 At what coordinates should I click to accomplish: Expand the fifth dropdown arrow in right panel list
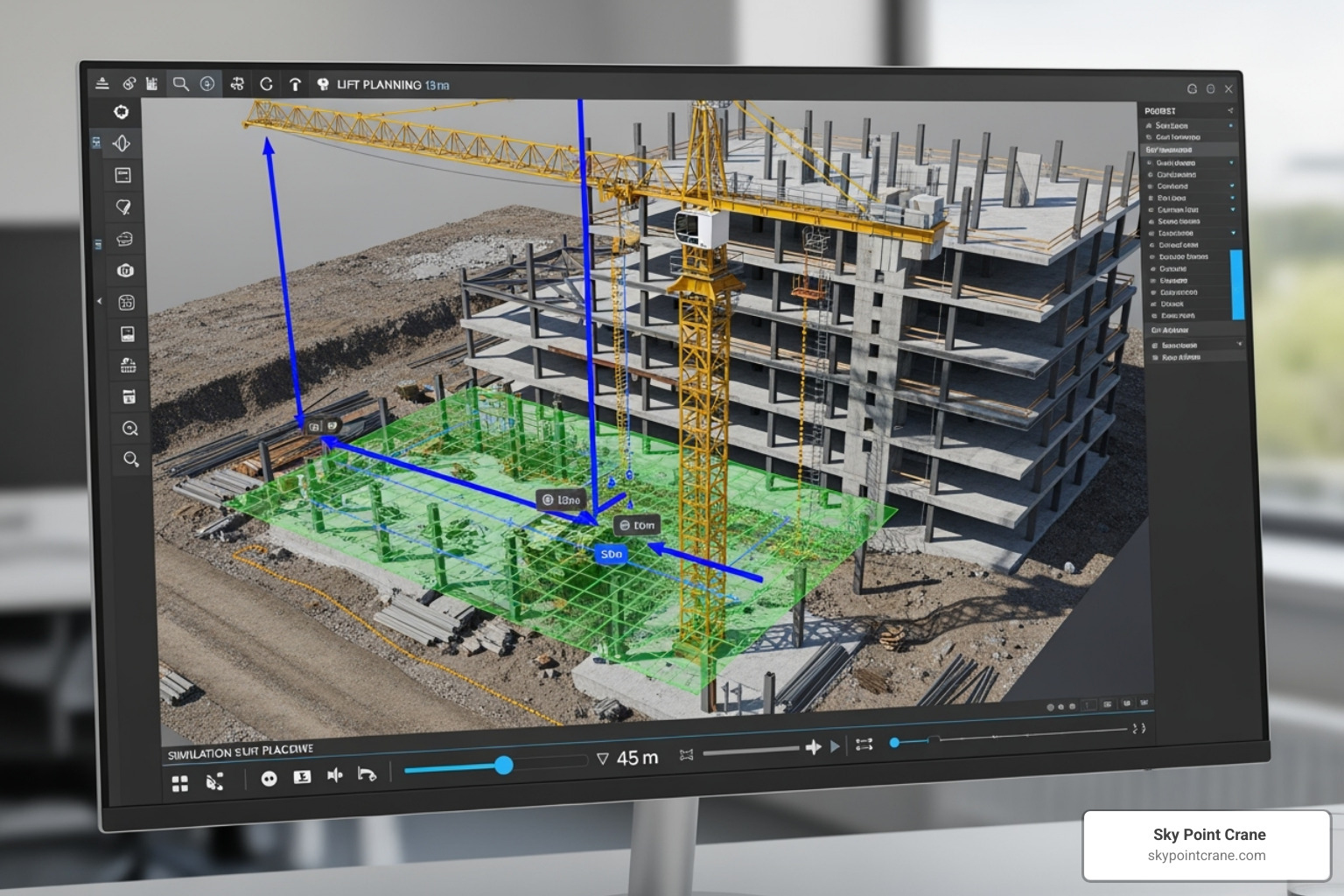(x=1234, y=233)
